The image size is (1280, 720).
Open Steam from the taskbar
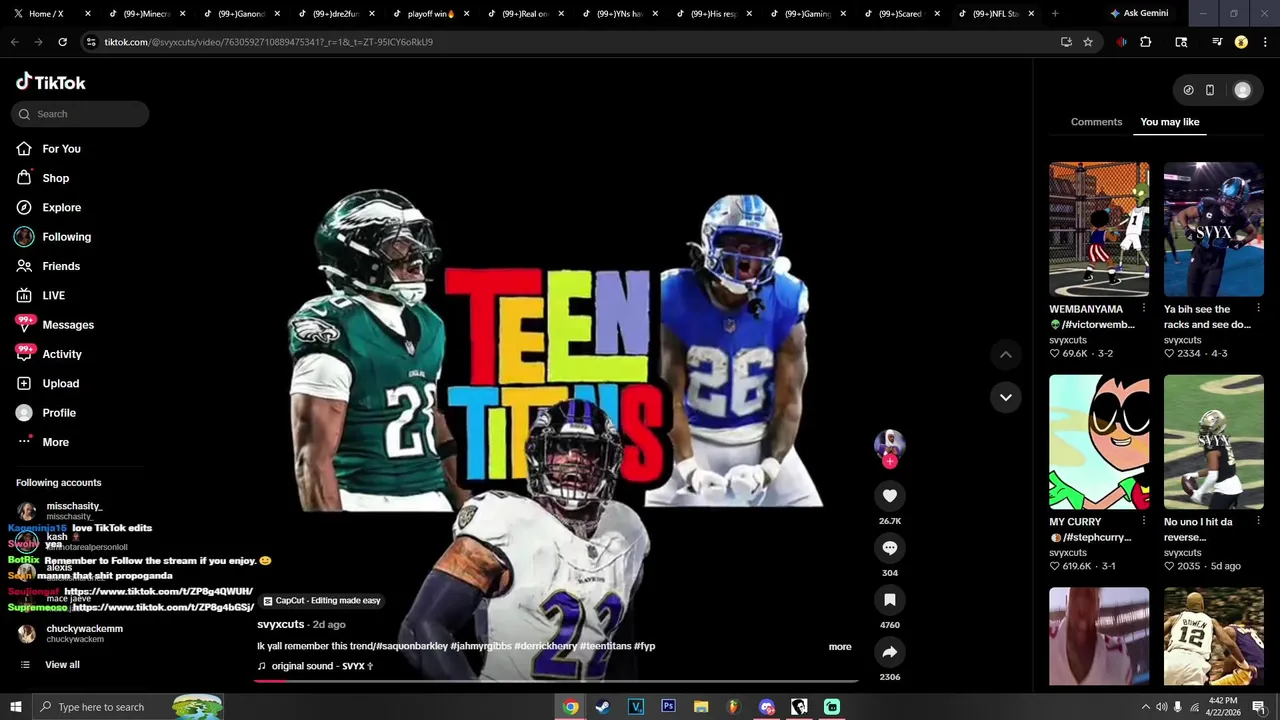(603, 707)
